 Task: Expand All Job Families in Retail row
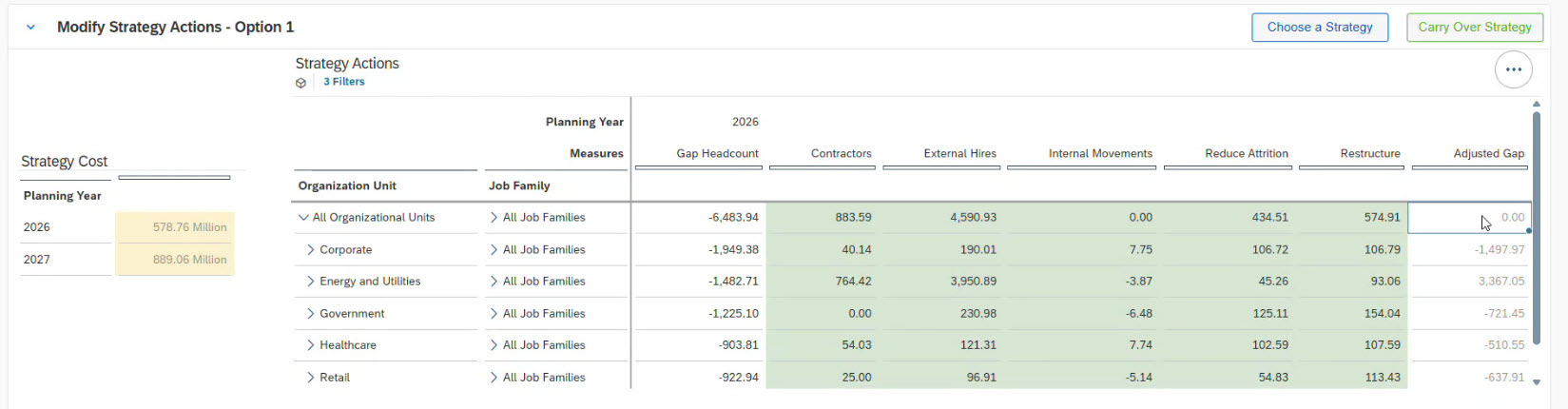tap(494, 378)
